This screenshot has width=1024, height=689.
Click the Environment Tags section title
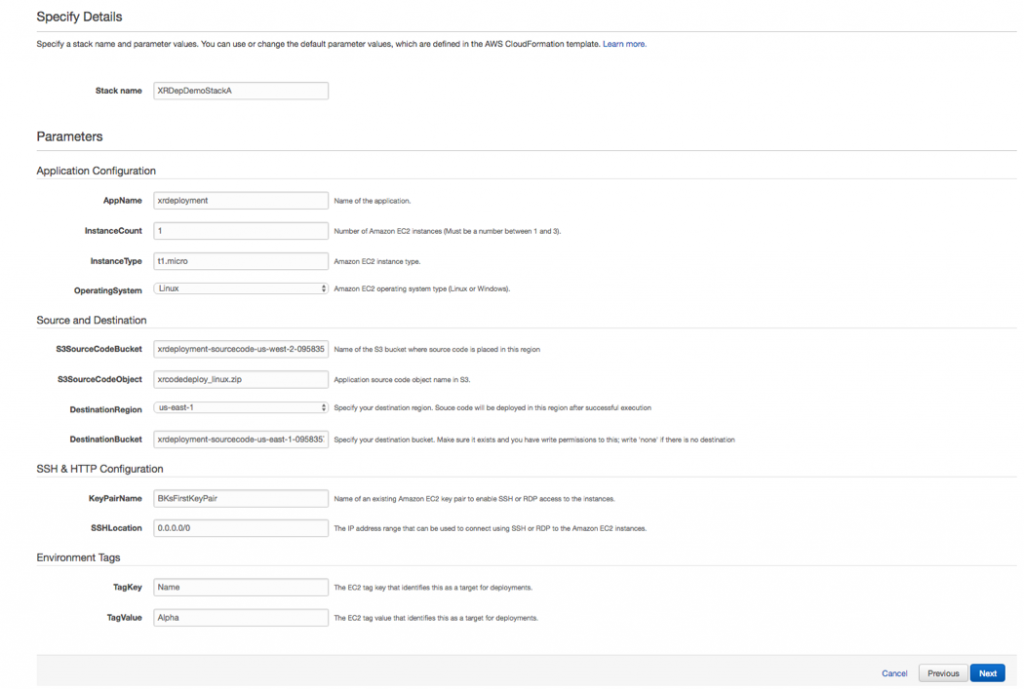tap(78, 557)
